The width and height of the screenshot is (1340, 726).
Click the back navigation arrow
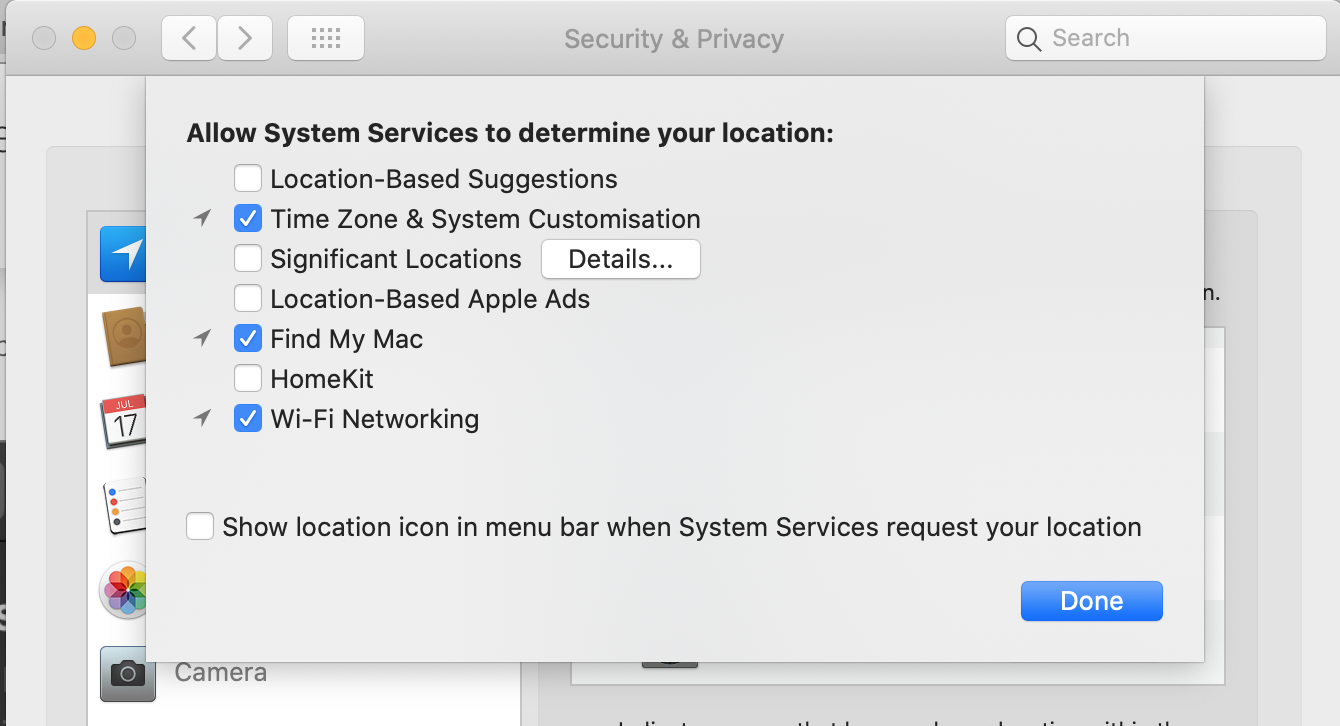click(x=188, y=39)
